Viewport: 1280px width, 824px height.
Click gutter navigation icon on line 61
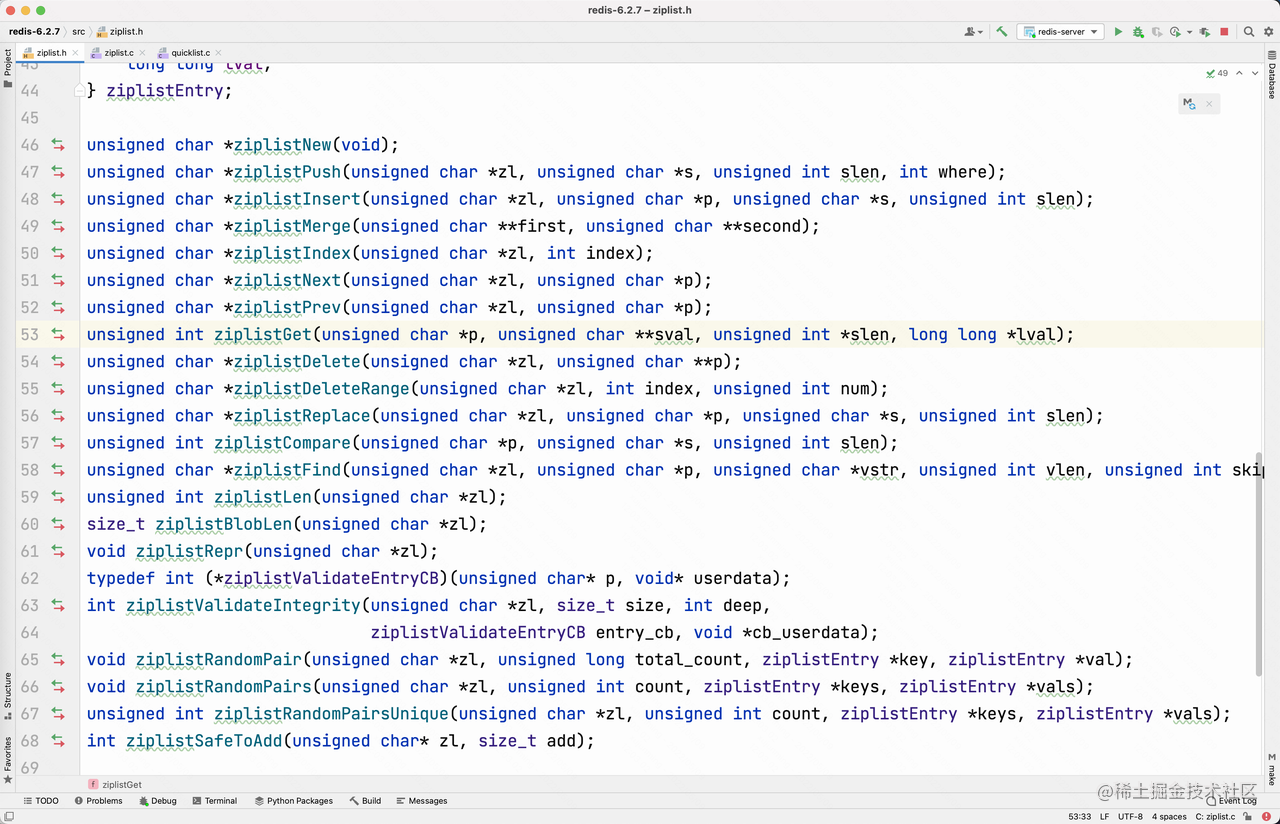[58, 551]
